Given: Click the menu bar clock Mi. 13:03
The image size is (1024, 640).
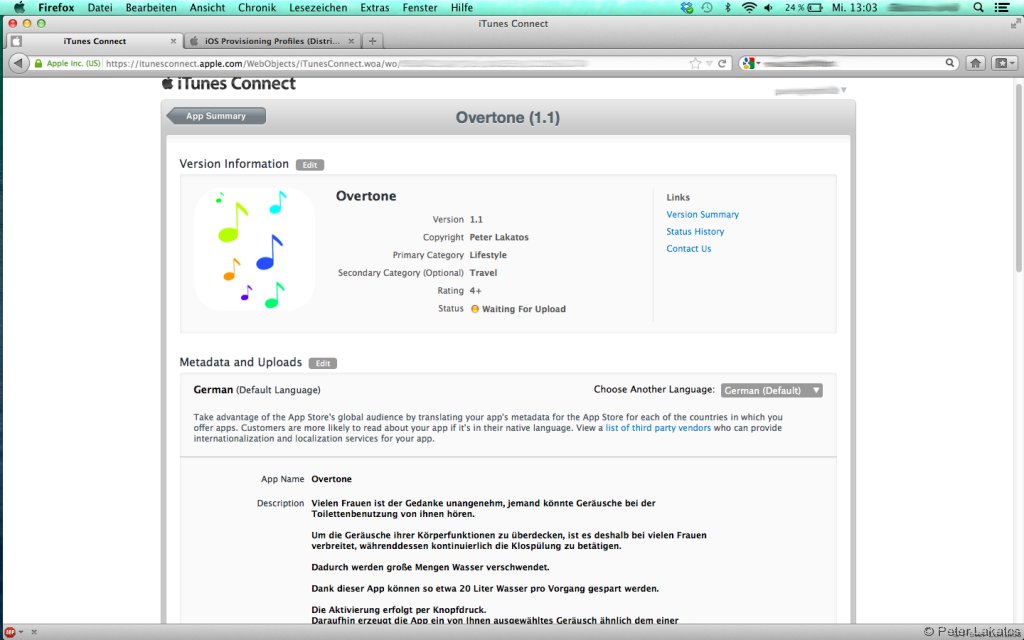Looking at the screenshot, I should tap(854, 8).
